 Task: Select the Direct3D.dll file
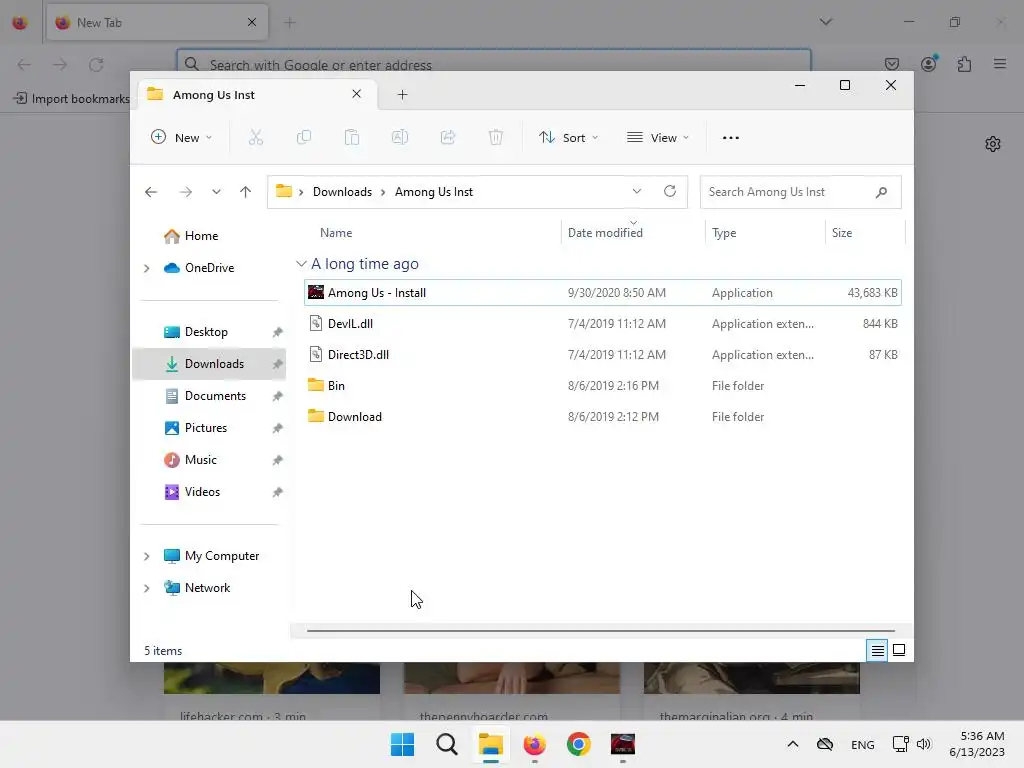point(603,355)
